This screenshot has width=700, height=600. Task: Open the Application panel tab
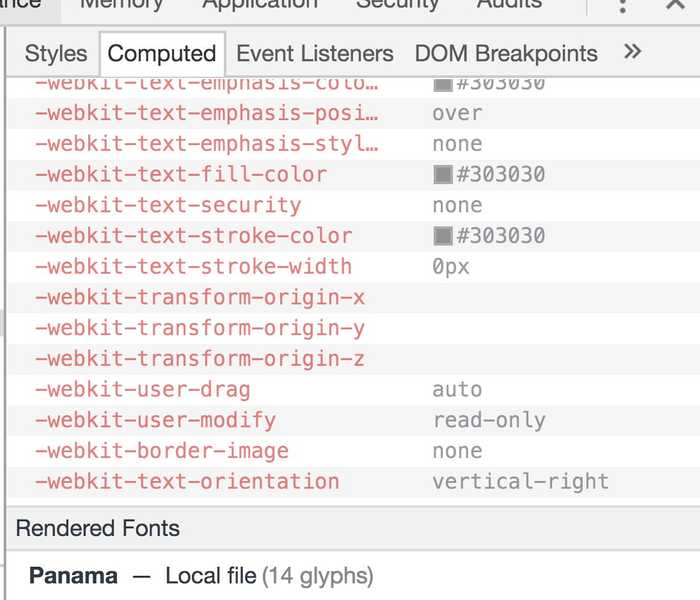(260, 4)
